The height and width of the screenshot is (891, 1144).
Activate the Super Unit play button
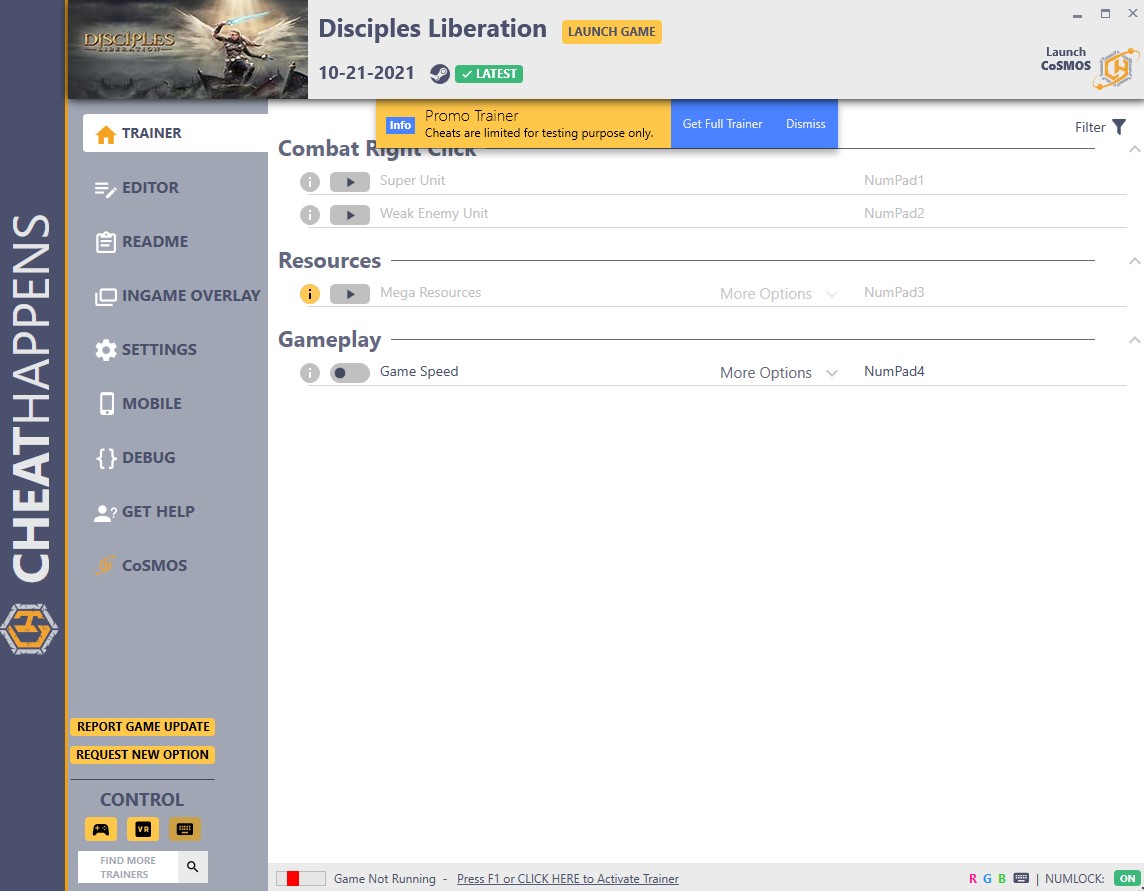350,182
